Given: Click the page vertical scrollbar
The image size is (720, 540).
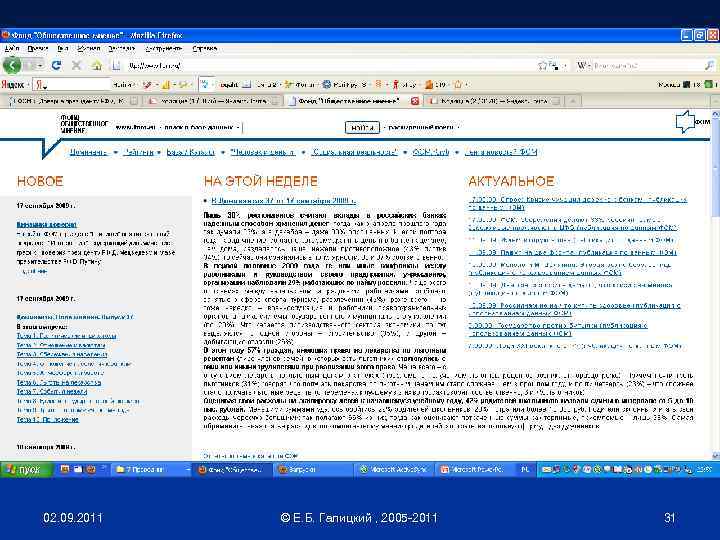Looking at the screenshot, I should [x=715, y=285].
